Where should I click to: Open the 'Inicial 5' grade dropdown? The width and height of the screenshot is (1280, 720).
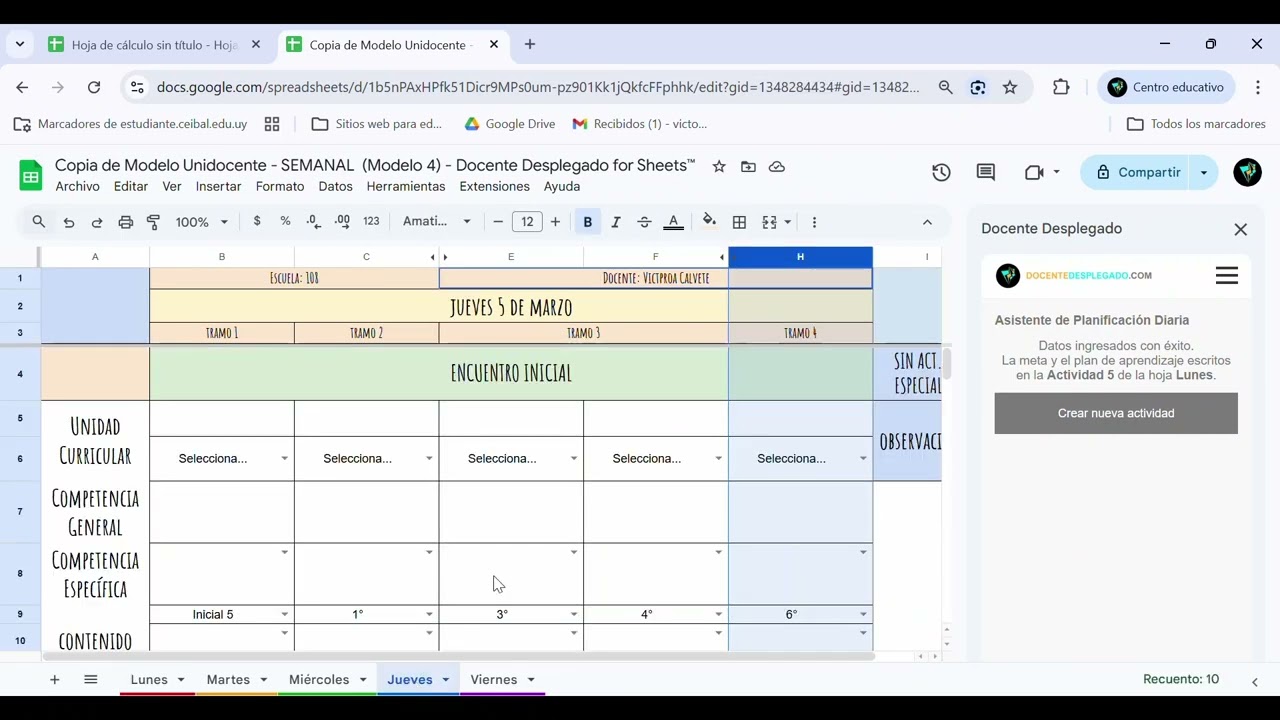pos(284,615)
